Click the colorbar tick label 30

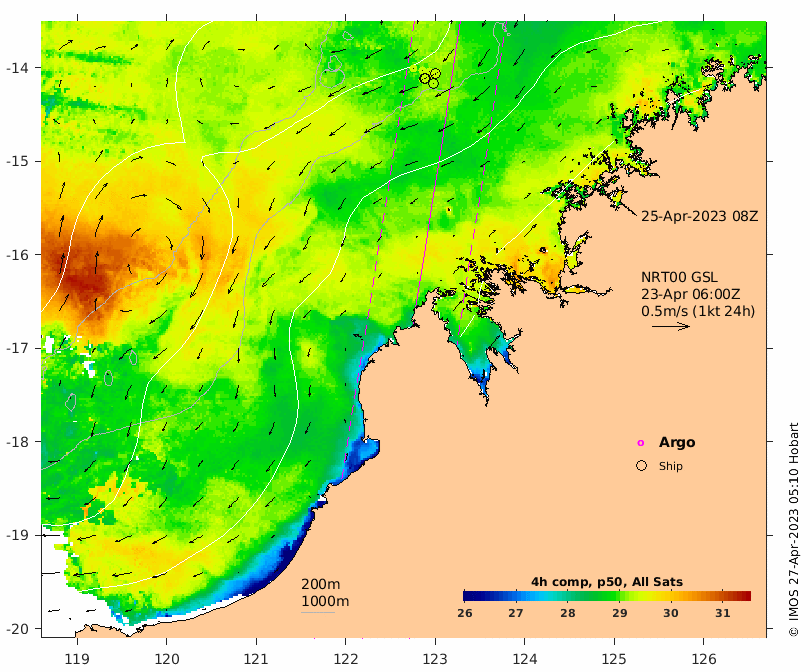(x=671, y=613)
